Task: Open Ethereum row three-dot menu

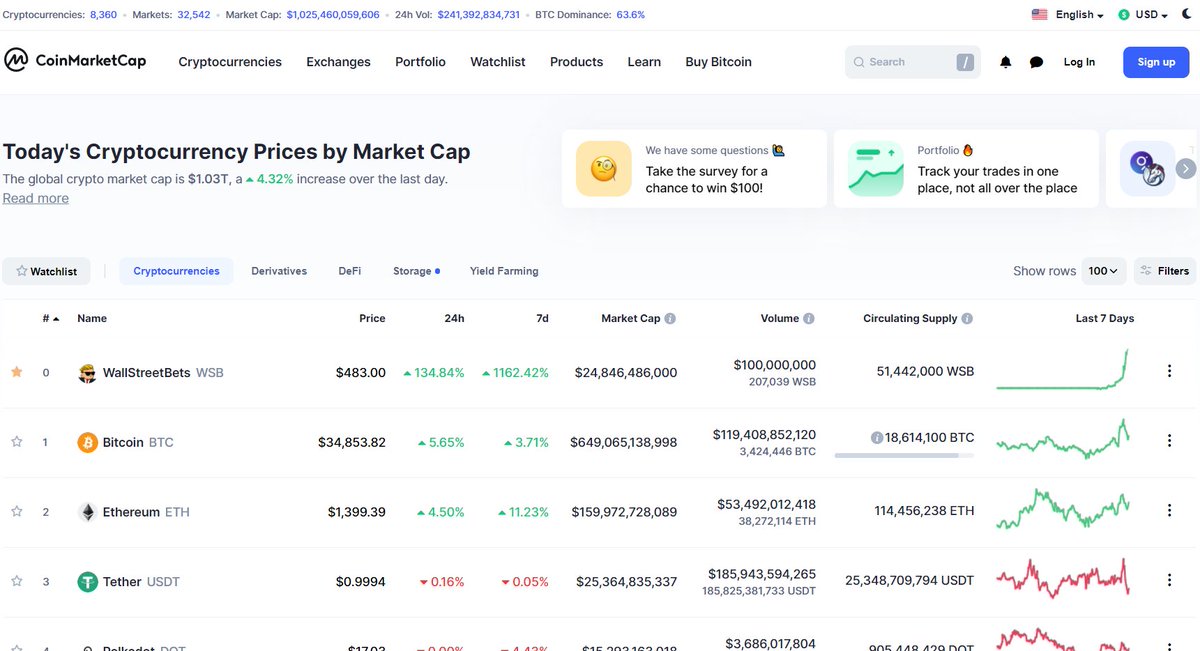Action: (1169, 511)
